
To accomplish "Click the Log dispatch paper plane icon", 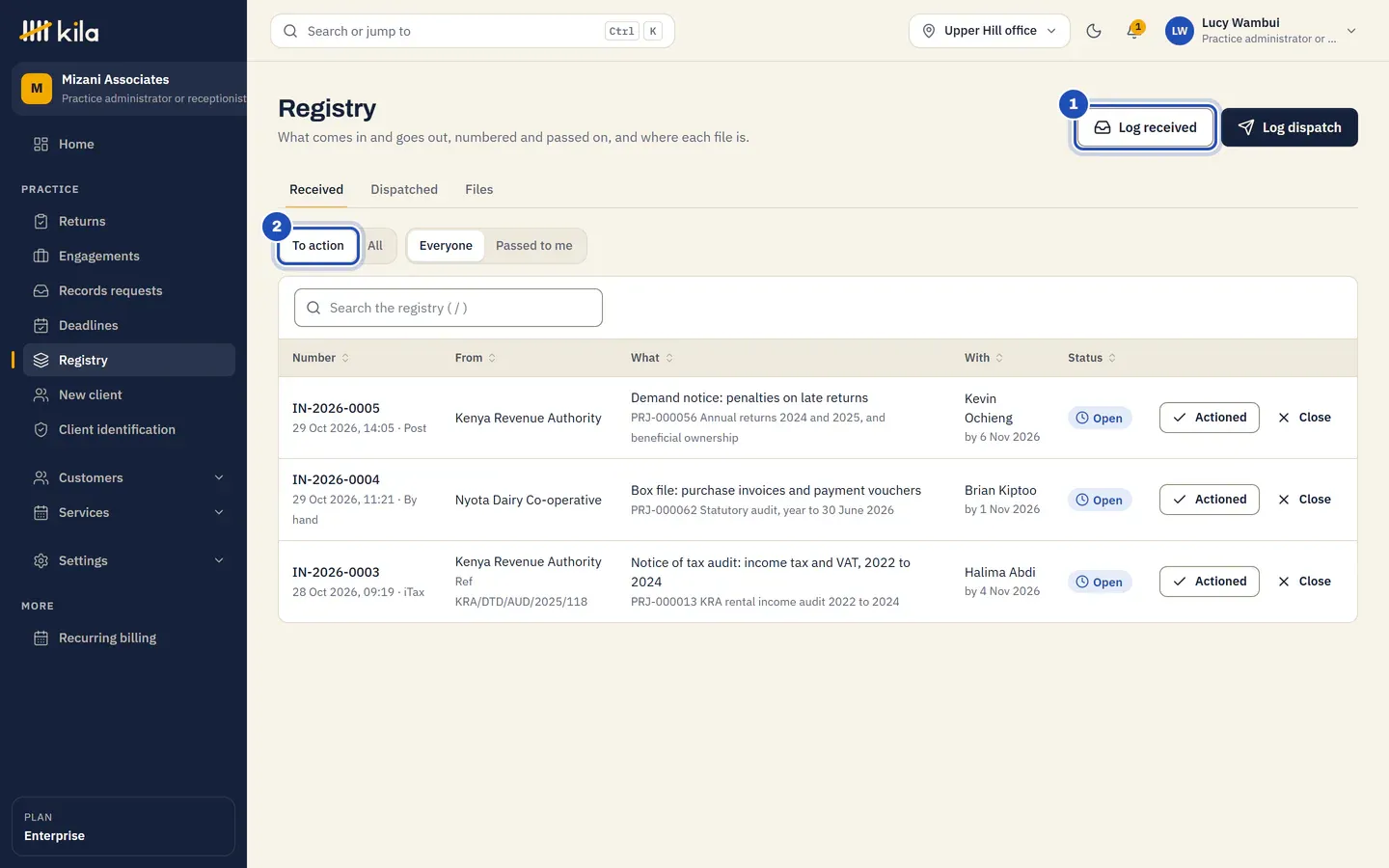I will click(x=1246, y=127).
